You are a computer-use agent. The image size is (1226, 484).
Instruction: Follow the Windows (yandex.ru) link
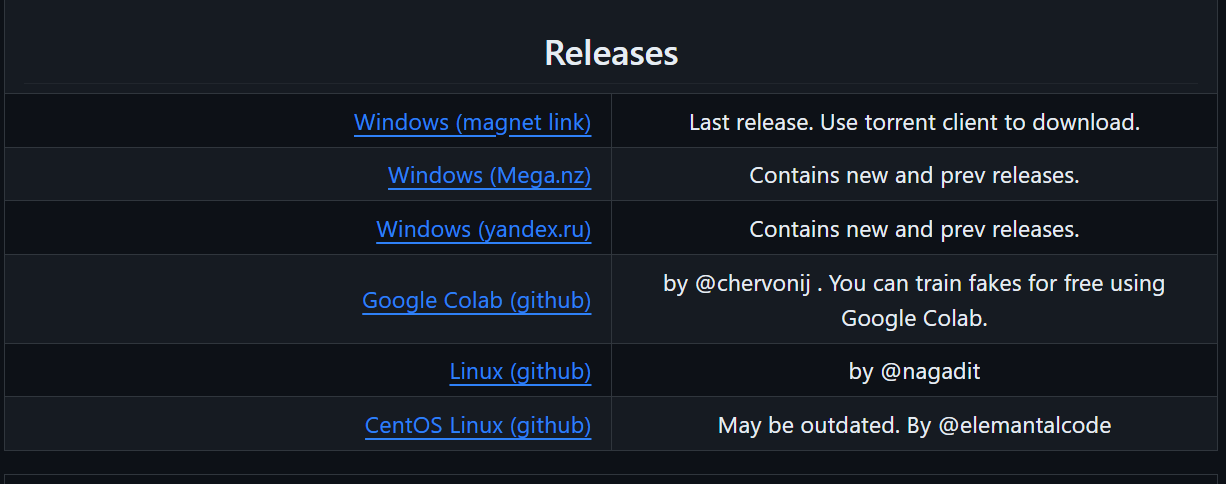[x=483, y=230]
